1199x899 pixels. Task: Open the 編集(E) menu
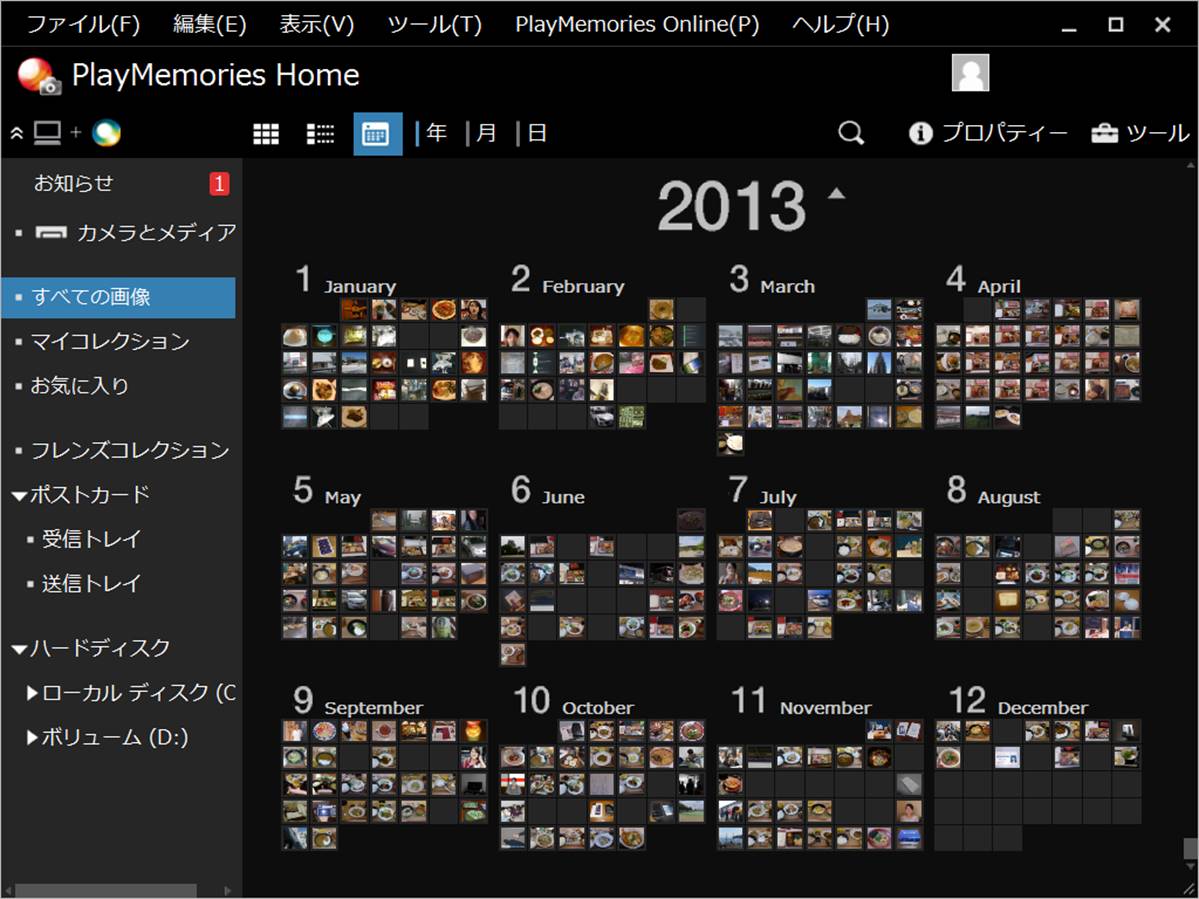click(x=210, y=24)
